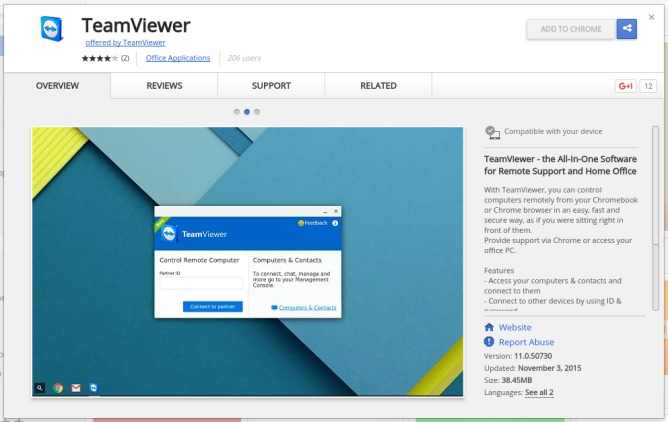Click the Feedback smiley in TeamViewer window
This screenshot has height=422, width=668.
[301, 223]
